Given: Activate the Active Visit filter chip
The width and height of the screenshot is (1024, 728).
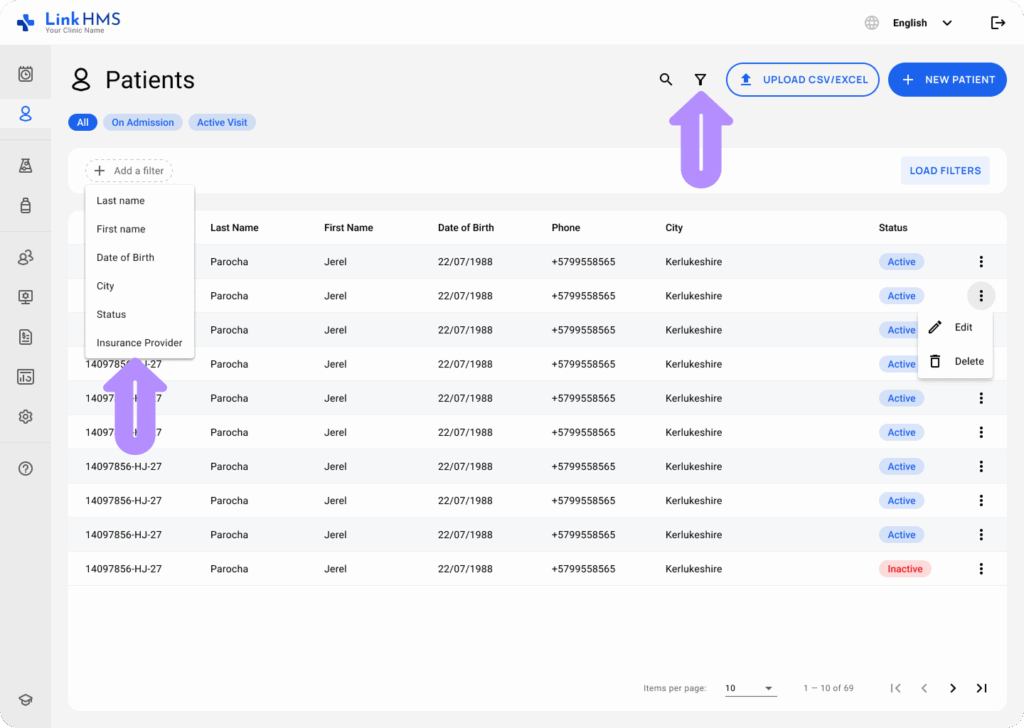Looking at the screenshot, I should (220, 121).
